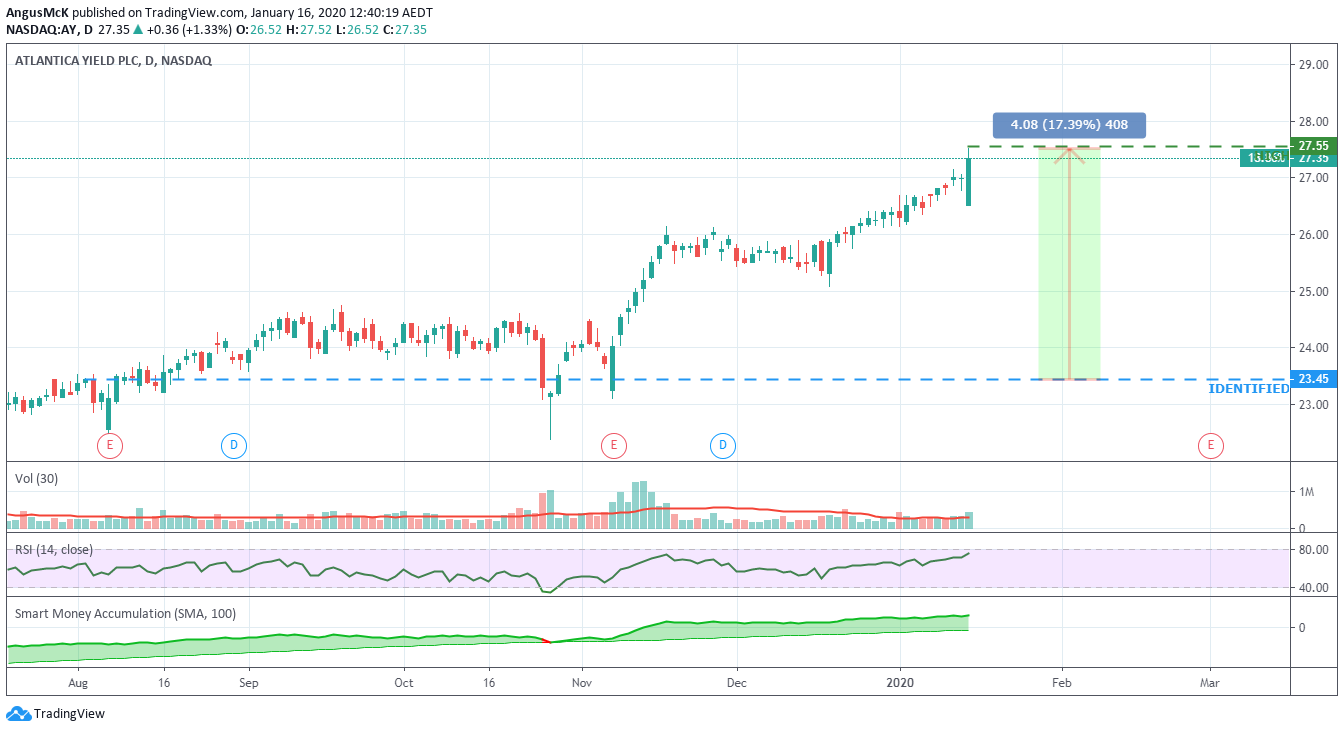The image size is (1344, 732).
Task: Select the 27.35 current price tag
Action: (x=1313, y=158)
